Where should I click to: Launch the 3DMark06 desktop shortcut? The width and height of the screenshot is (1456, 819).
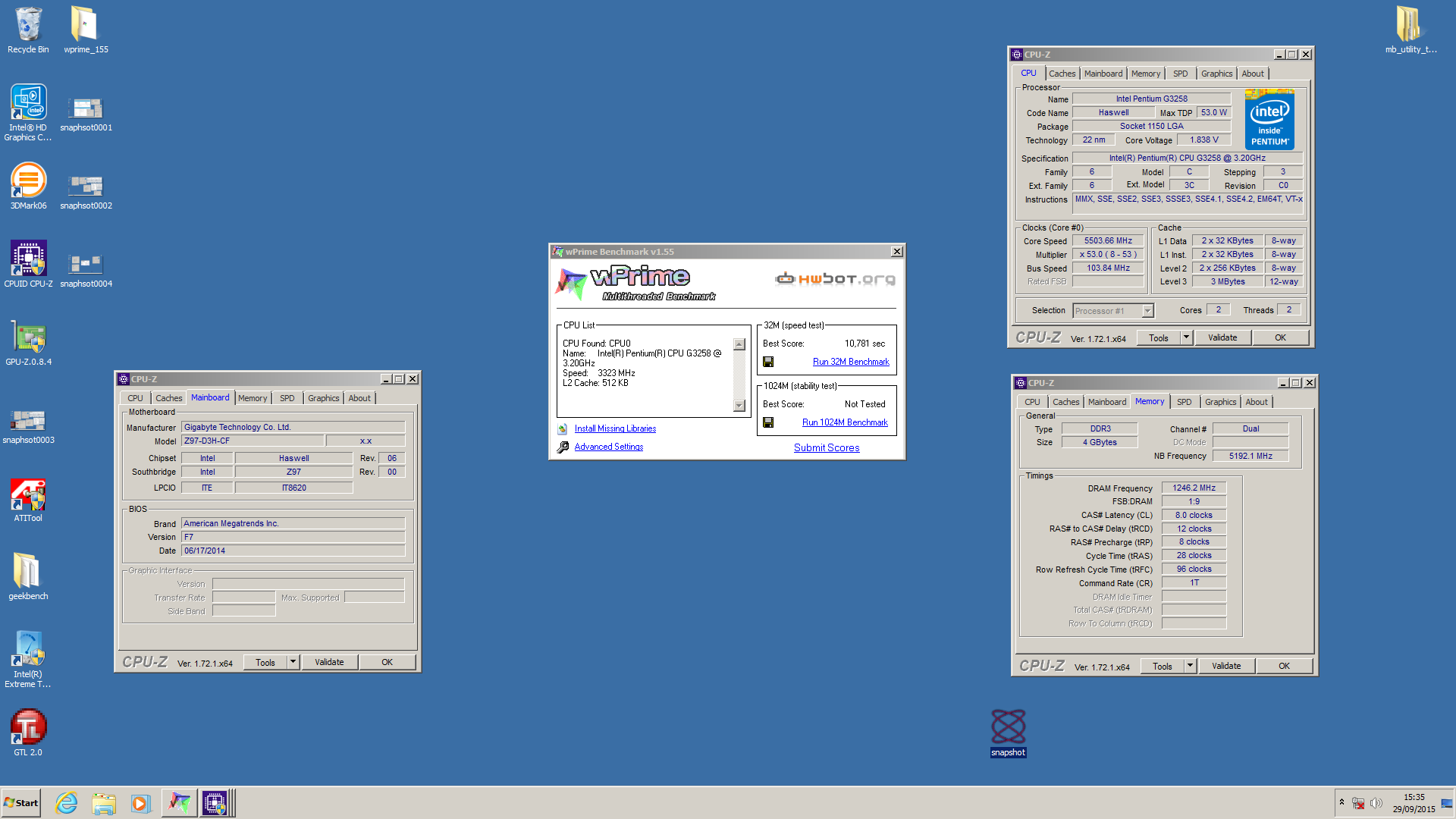pyautogui.click(x=28, y=186)
